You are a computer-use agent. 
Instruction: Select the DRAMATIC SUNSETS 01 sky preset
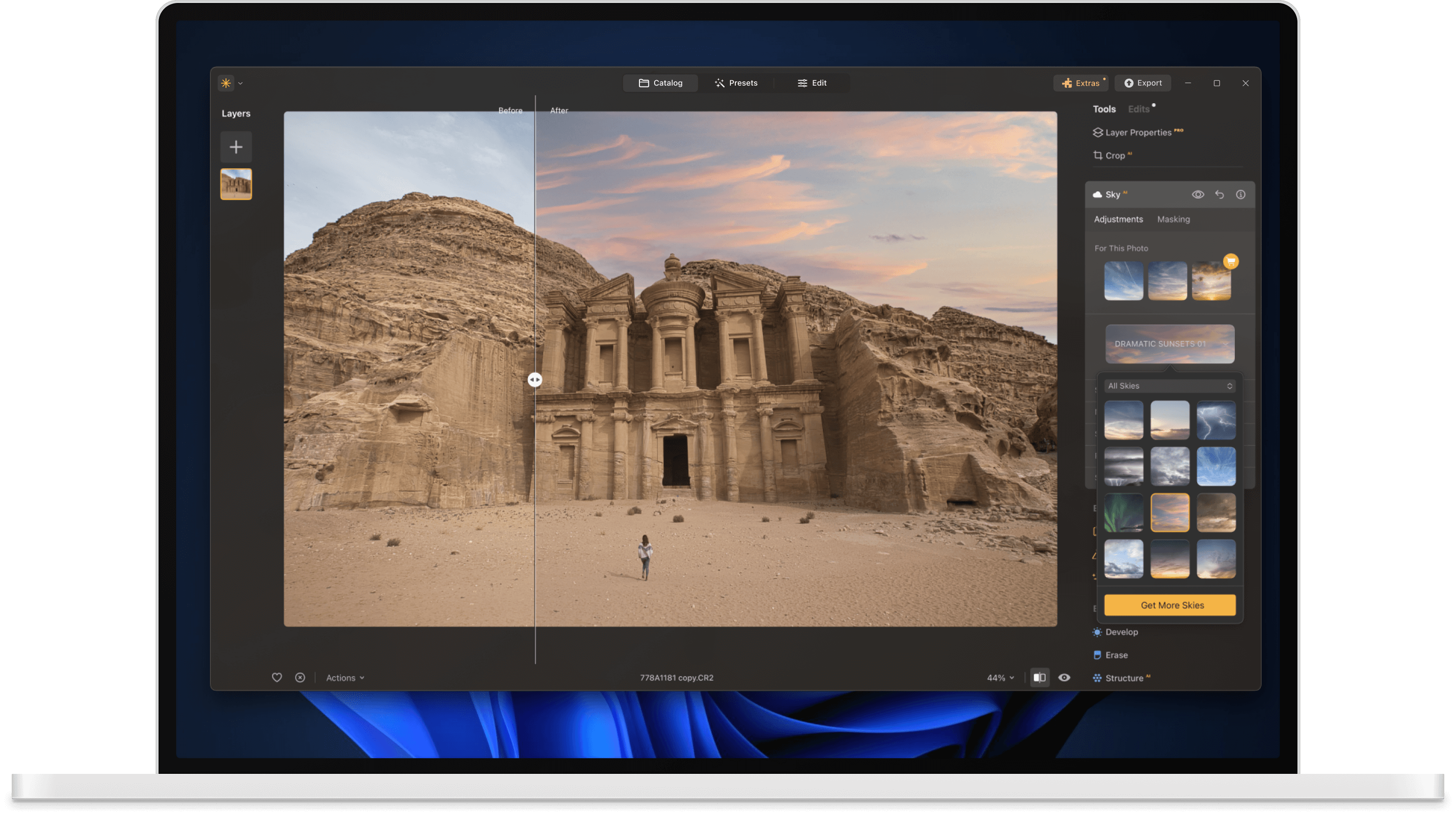pyautogui.click(x=1169, y=343)
